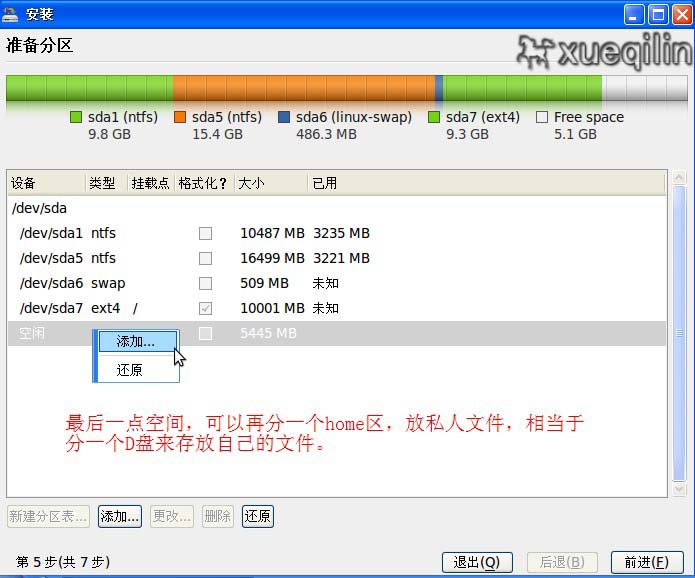
Task: Click the 还原 button below the list
Action: pos(258,516)
